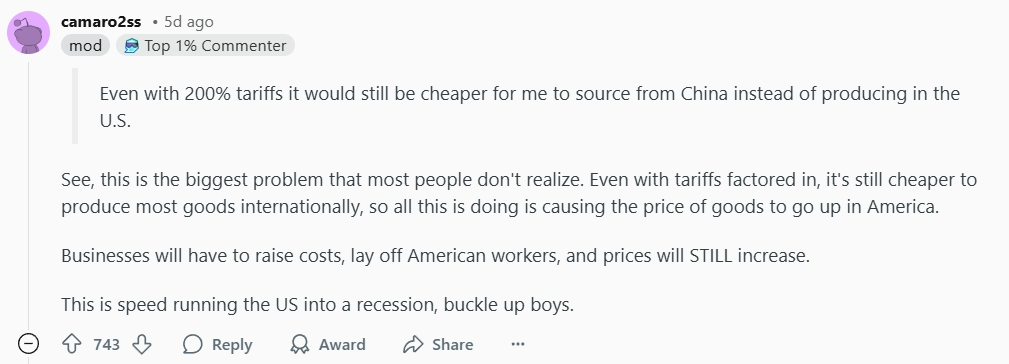Click the Share text label

coord(452,345)
